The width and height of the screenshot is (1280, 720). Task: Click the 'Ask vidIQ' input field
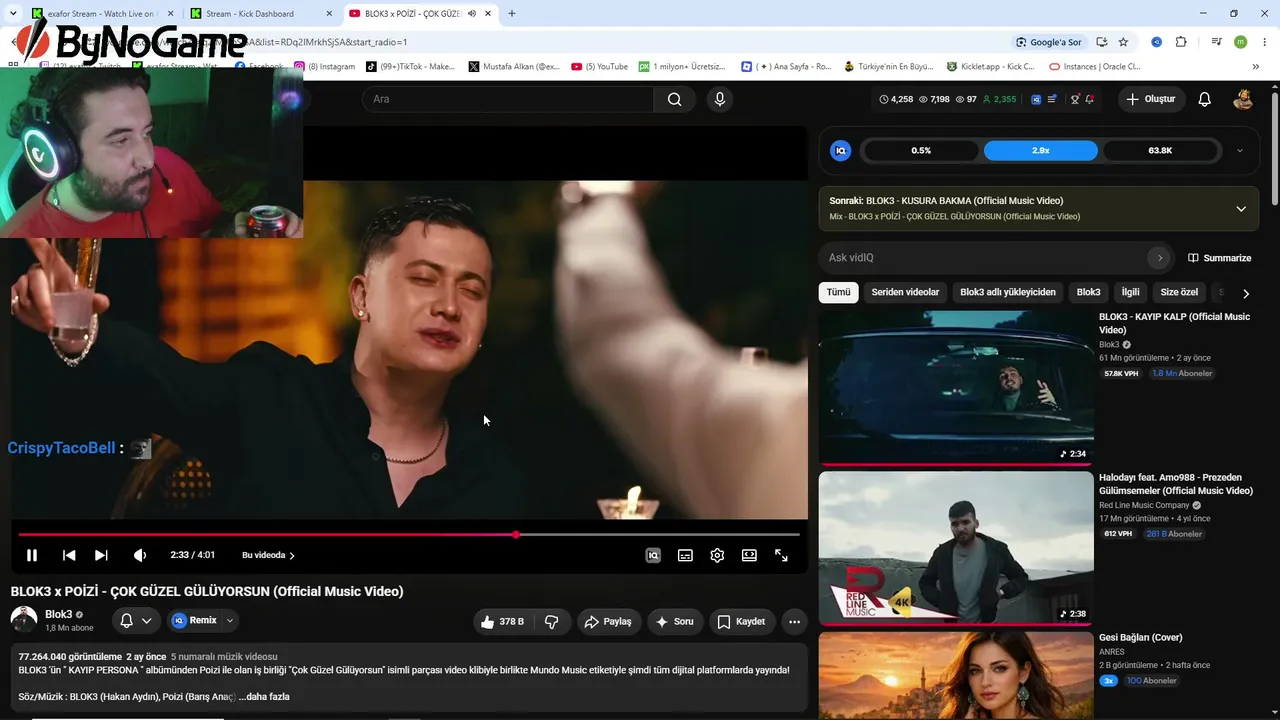(x=985, y=258)
